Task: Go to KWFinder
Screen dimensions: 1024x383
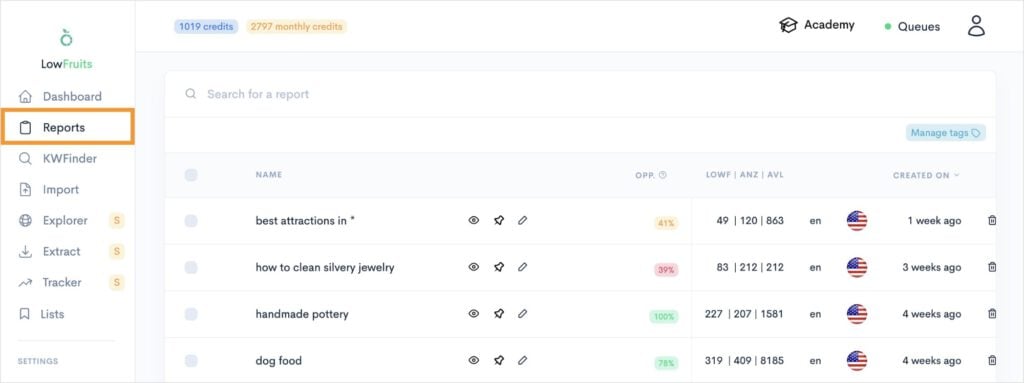Action: [x=70, y=159]
